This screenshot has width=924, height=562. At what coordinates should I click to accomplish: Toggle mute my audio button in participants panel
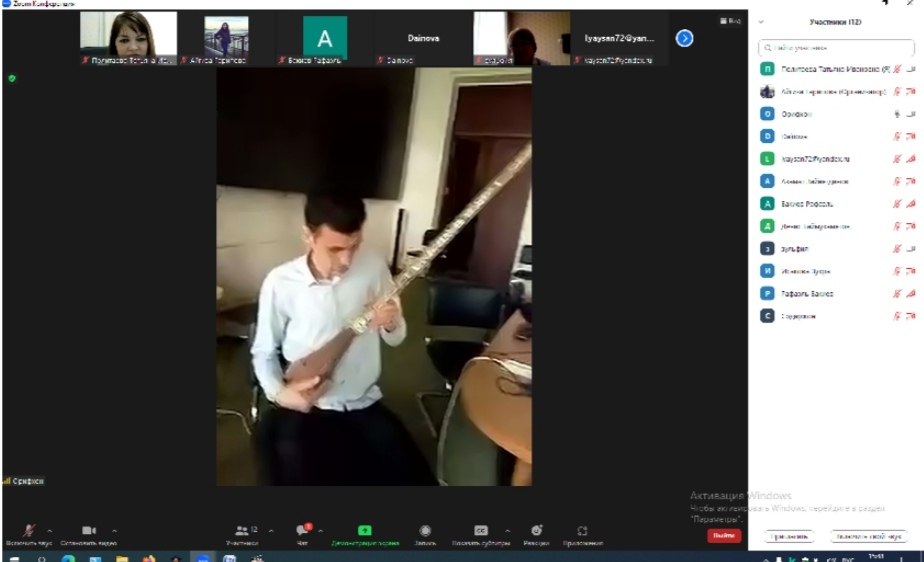(868, 537)
